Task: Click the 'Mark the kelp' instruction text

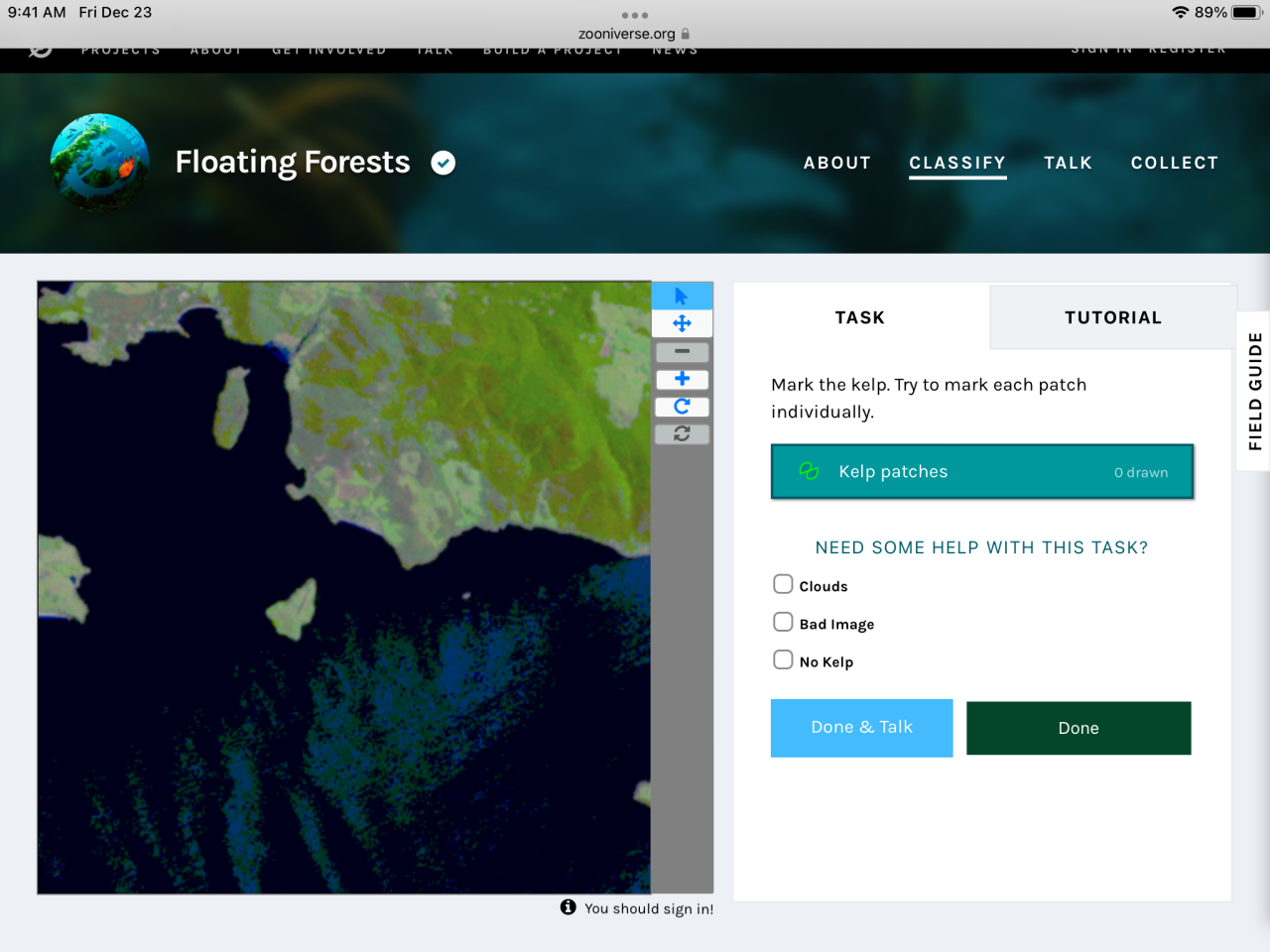Action: [x=929, y=398]
